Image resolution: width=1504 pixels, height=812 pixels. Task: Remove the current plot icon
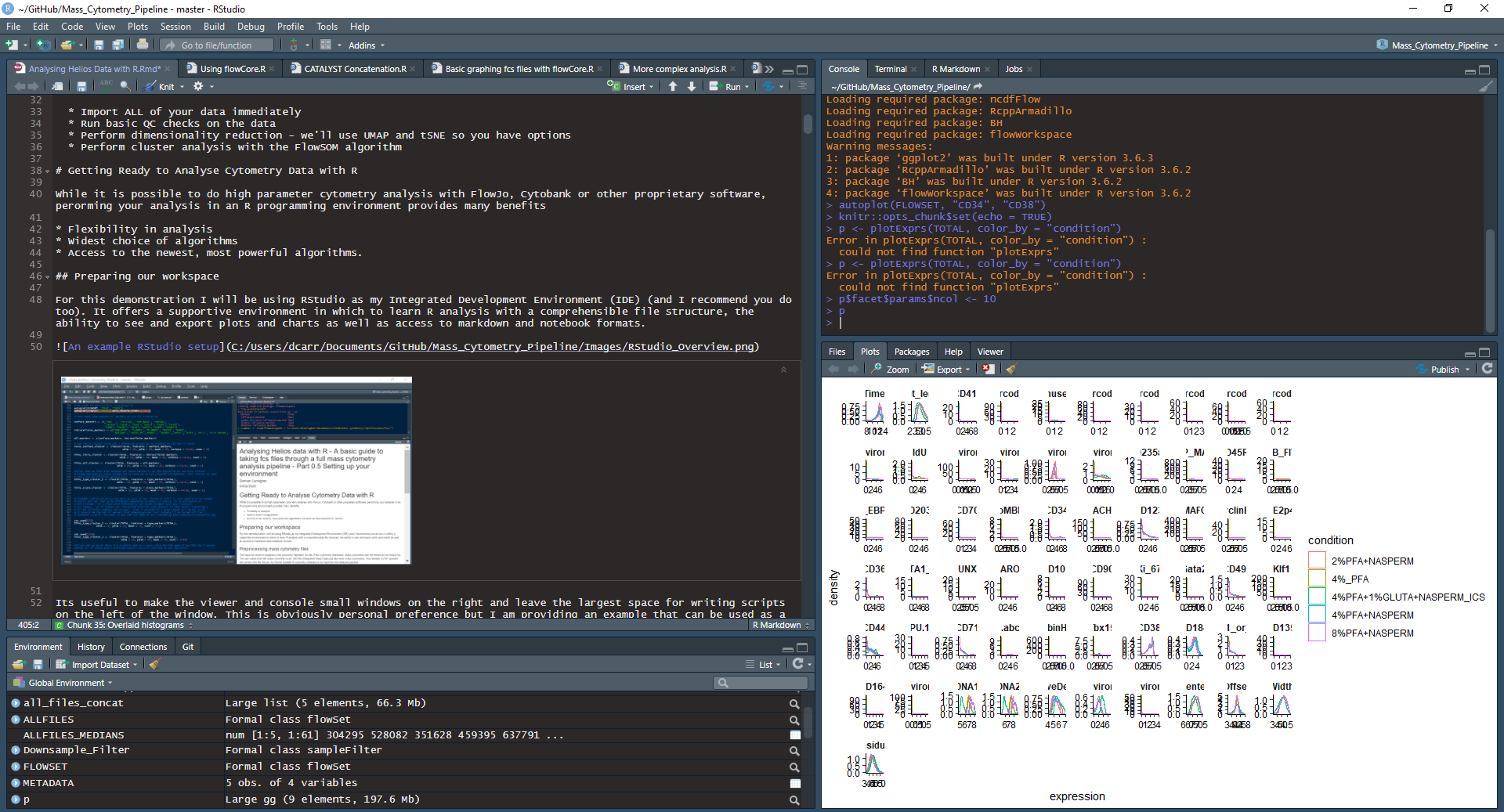point(989,369)
